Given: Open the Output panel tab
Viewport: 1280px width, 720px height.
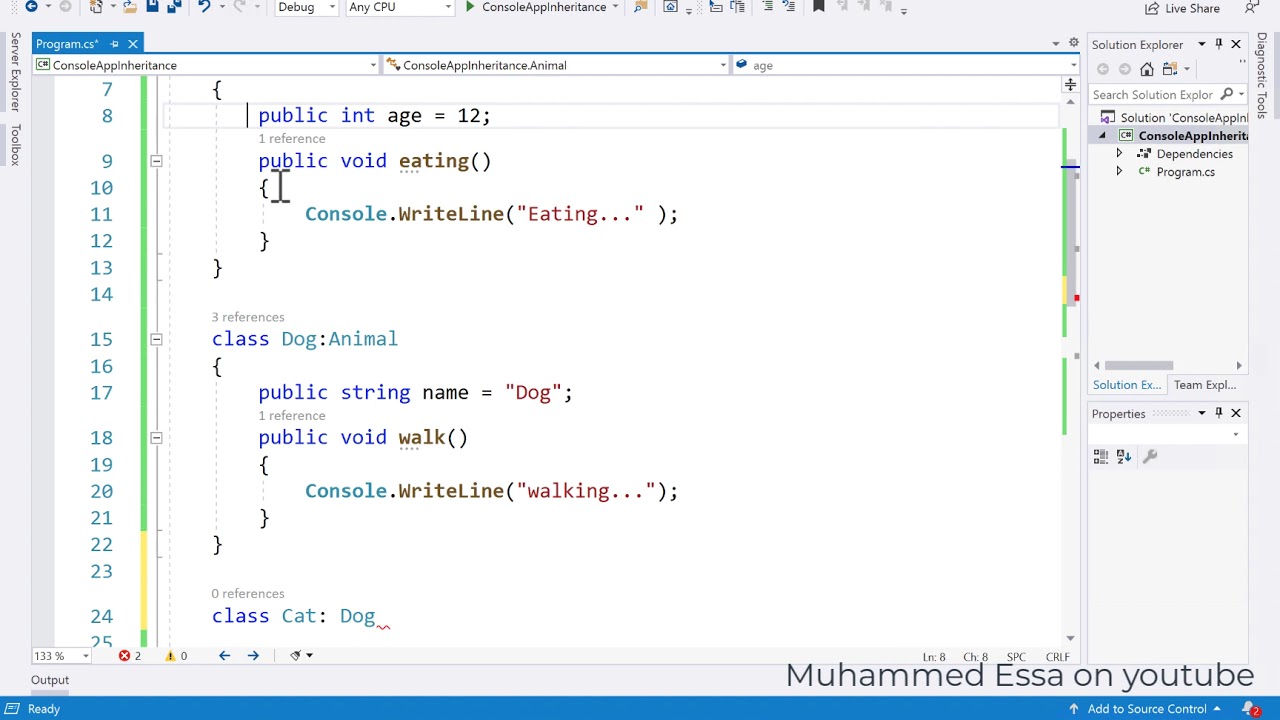Looking at the screenshot, I should point(49,680).
